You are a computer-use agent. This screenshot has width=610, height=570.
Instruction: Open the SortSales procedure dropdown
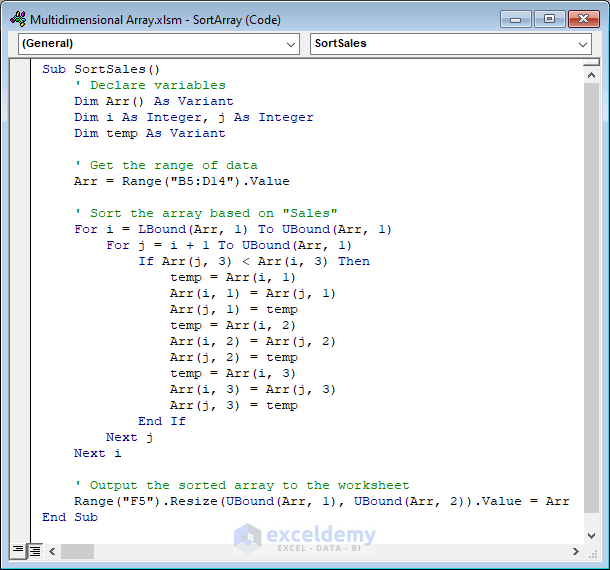[x=451, y=44]
